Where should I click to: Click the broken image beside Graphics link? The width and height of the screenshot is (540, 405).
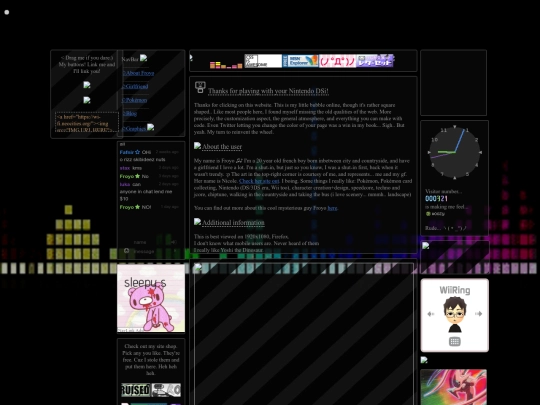150,127
